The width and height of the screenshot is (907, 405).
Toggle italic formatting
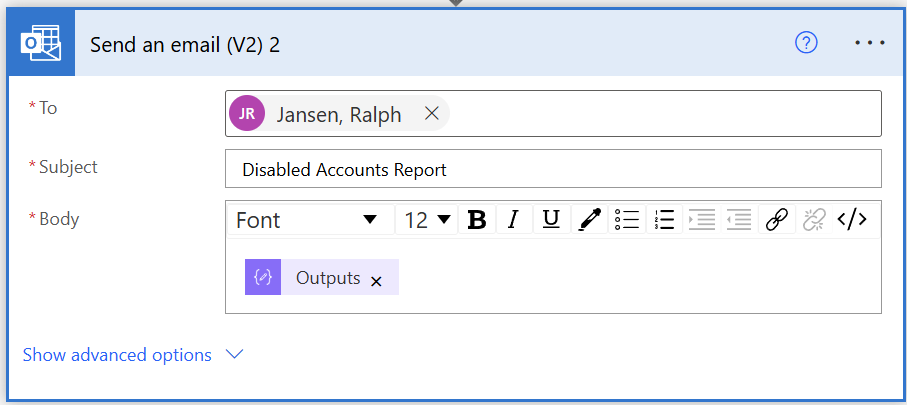pos(513,220)
